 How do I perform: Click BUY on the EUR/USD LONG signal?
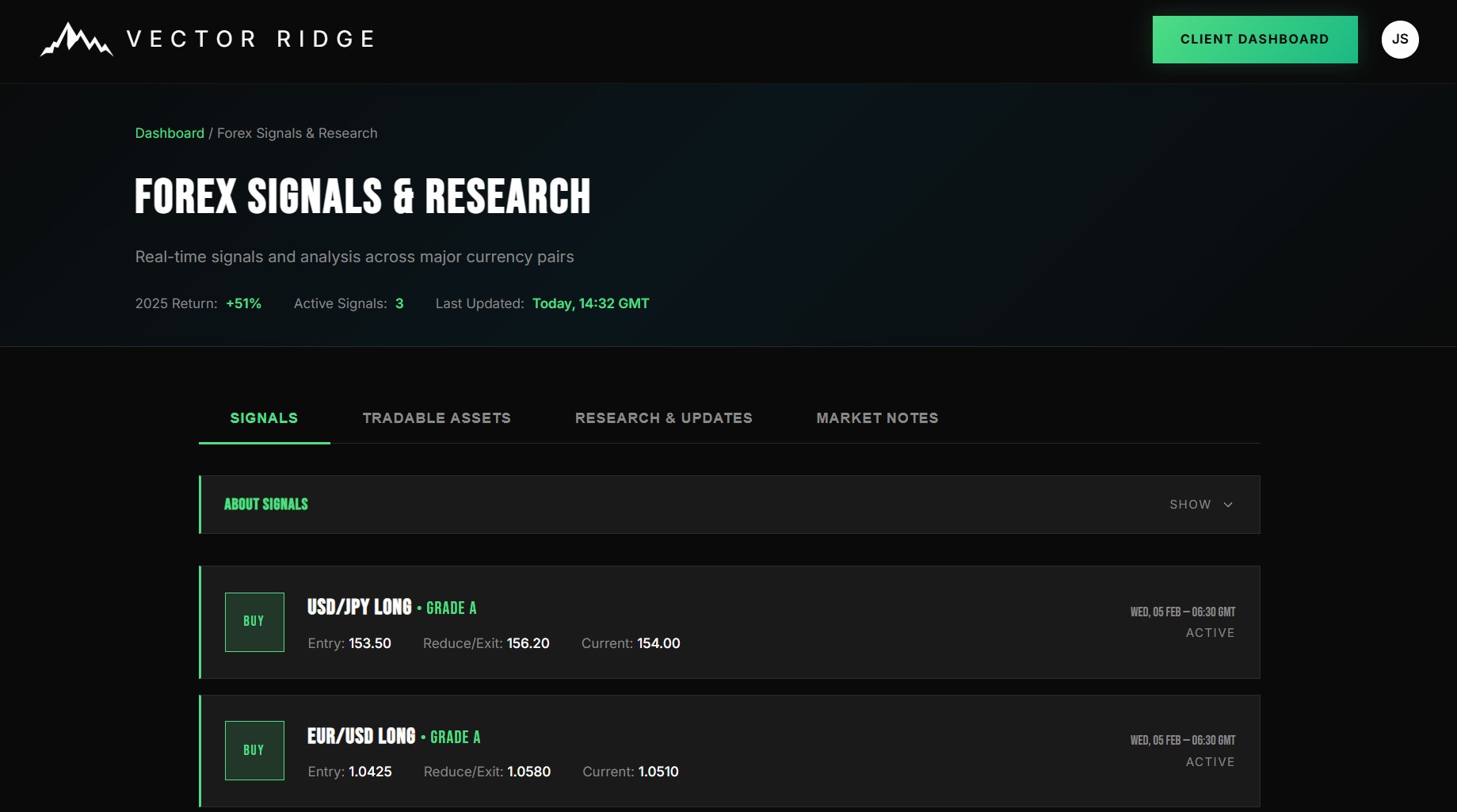point(254,750)
